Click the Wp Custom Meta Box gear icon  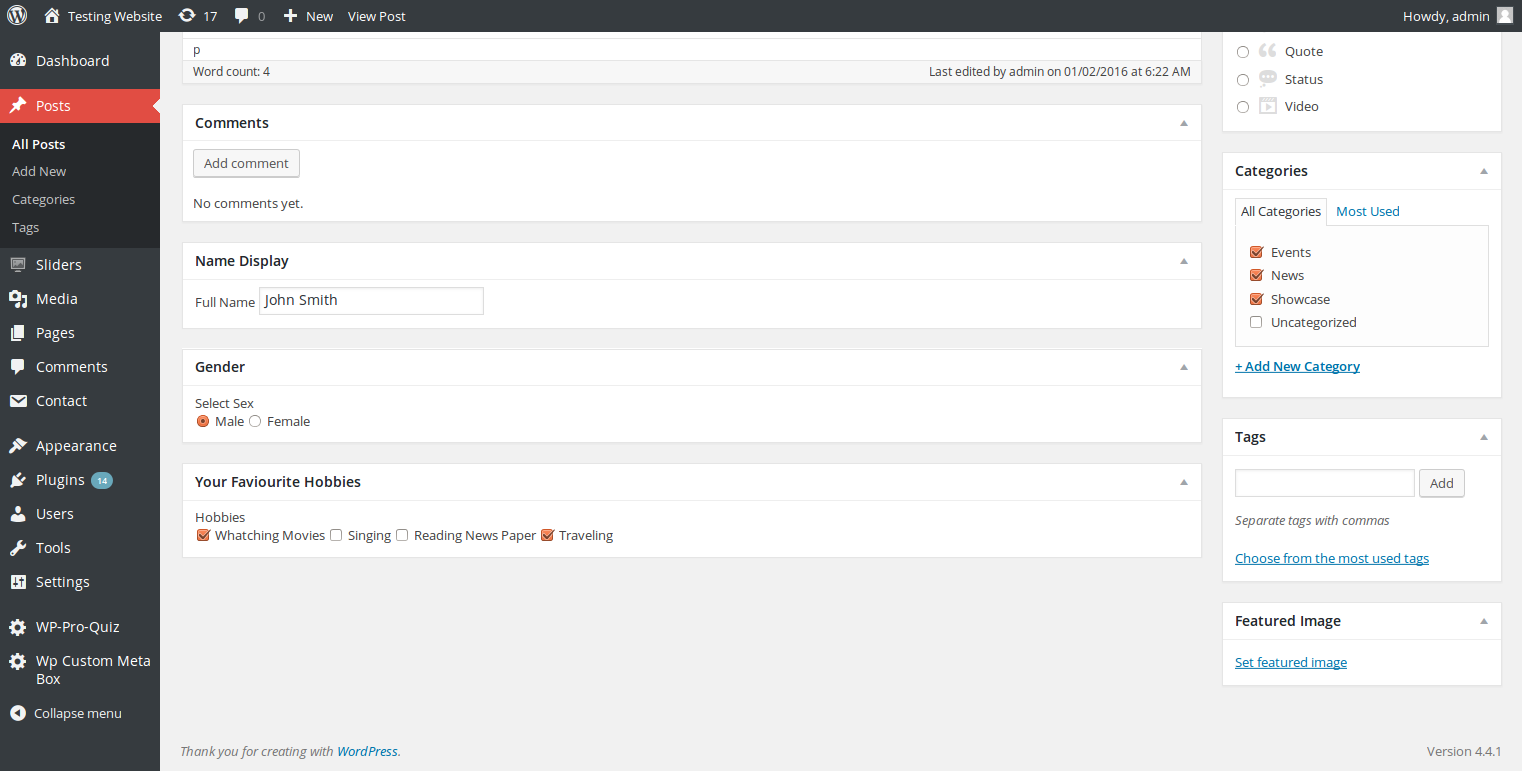[18, 661]
